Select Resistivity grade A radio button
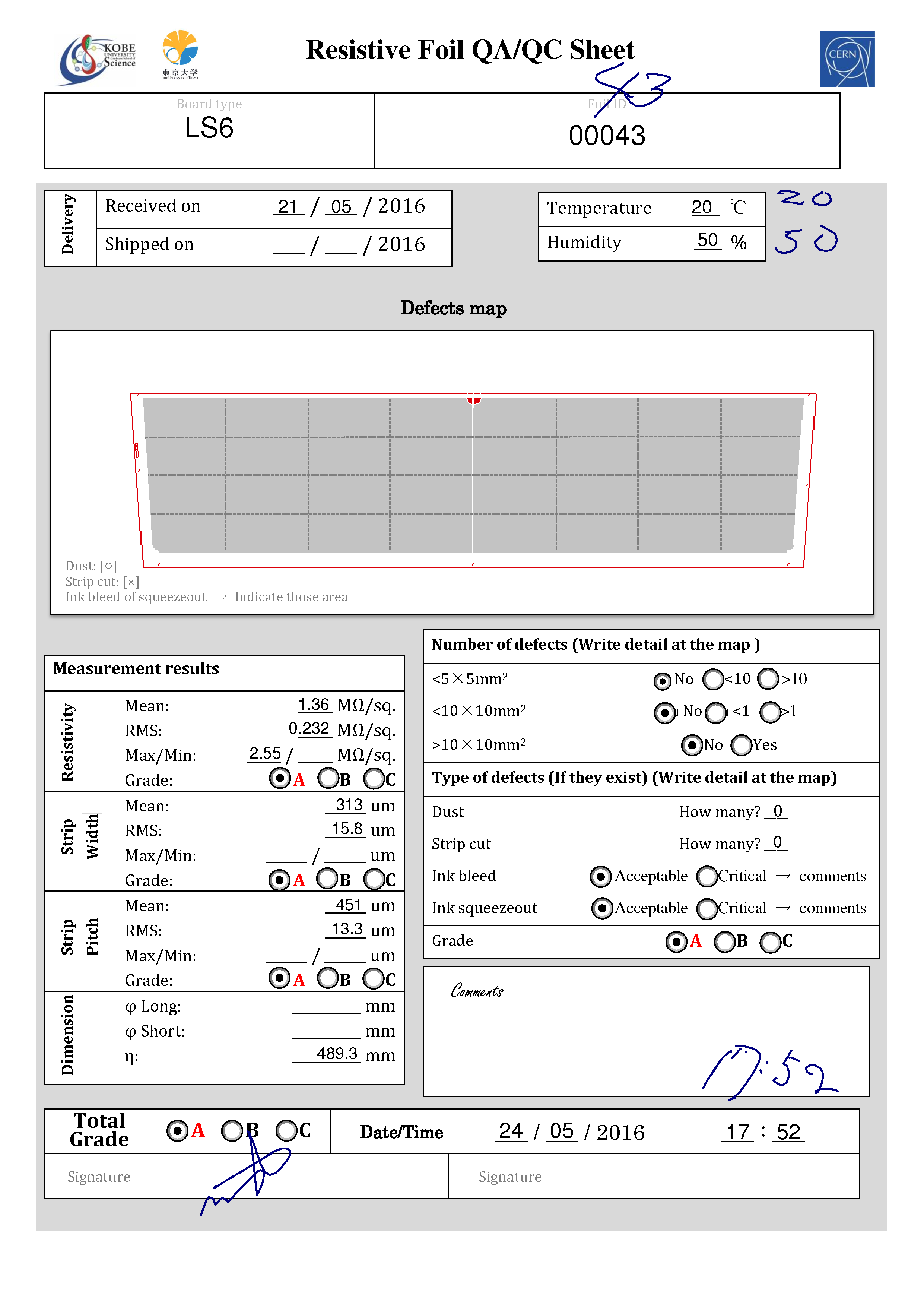Image resolution: width=924 pixels, height=1307 pixels. coord(279,778)
